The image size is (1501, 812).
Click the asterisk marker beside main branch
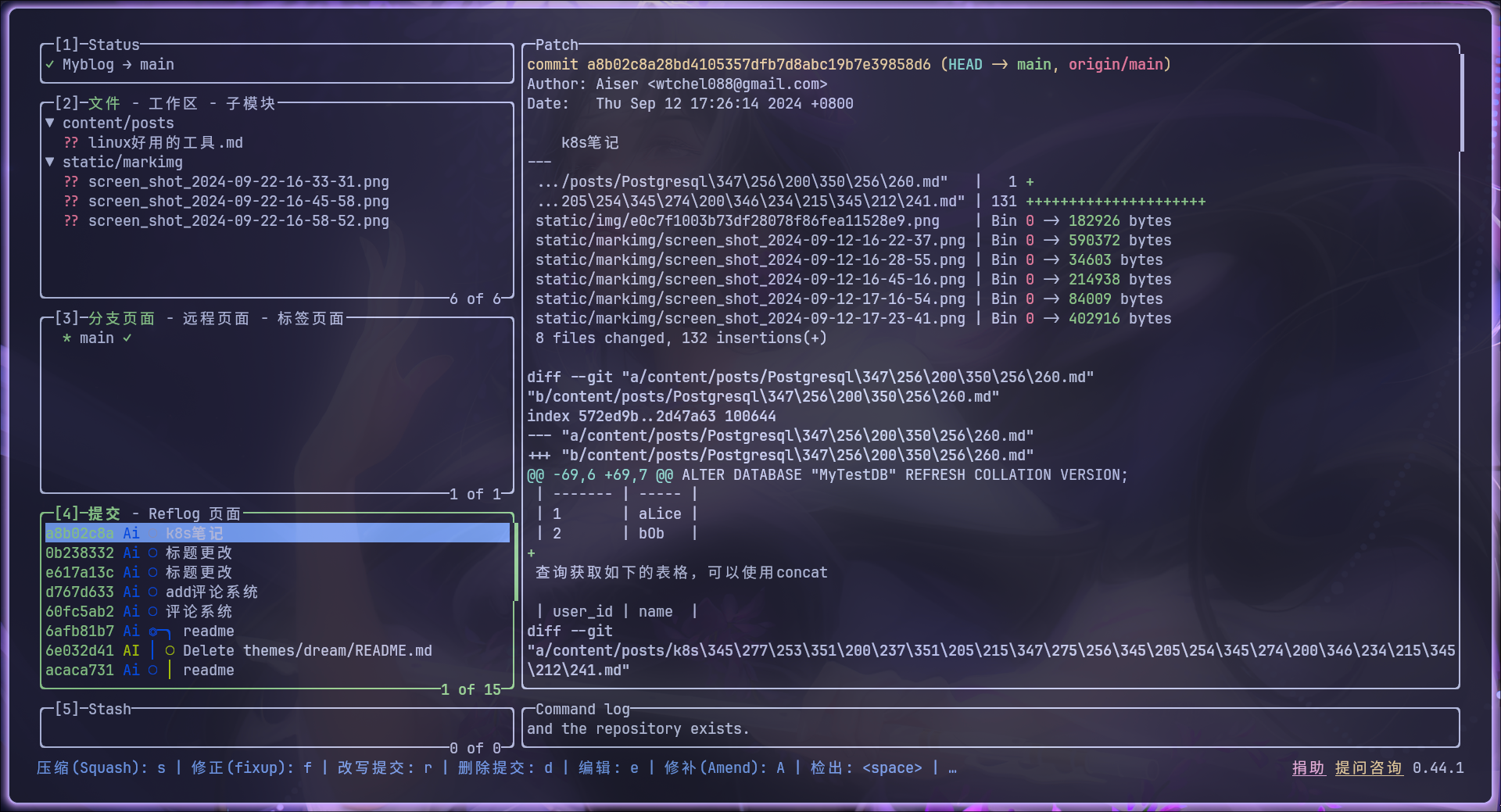67,338
